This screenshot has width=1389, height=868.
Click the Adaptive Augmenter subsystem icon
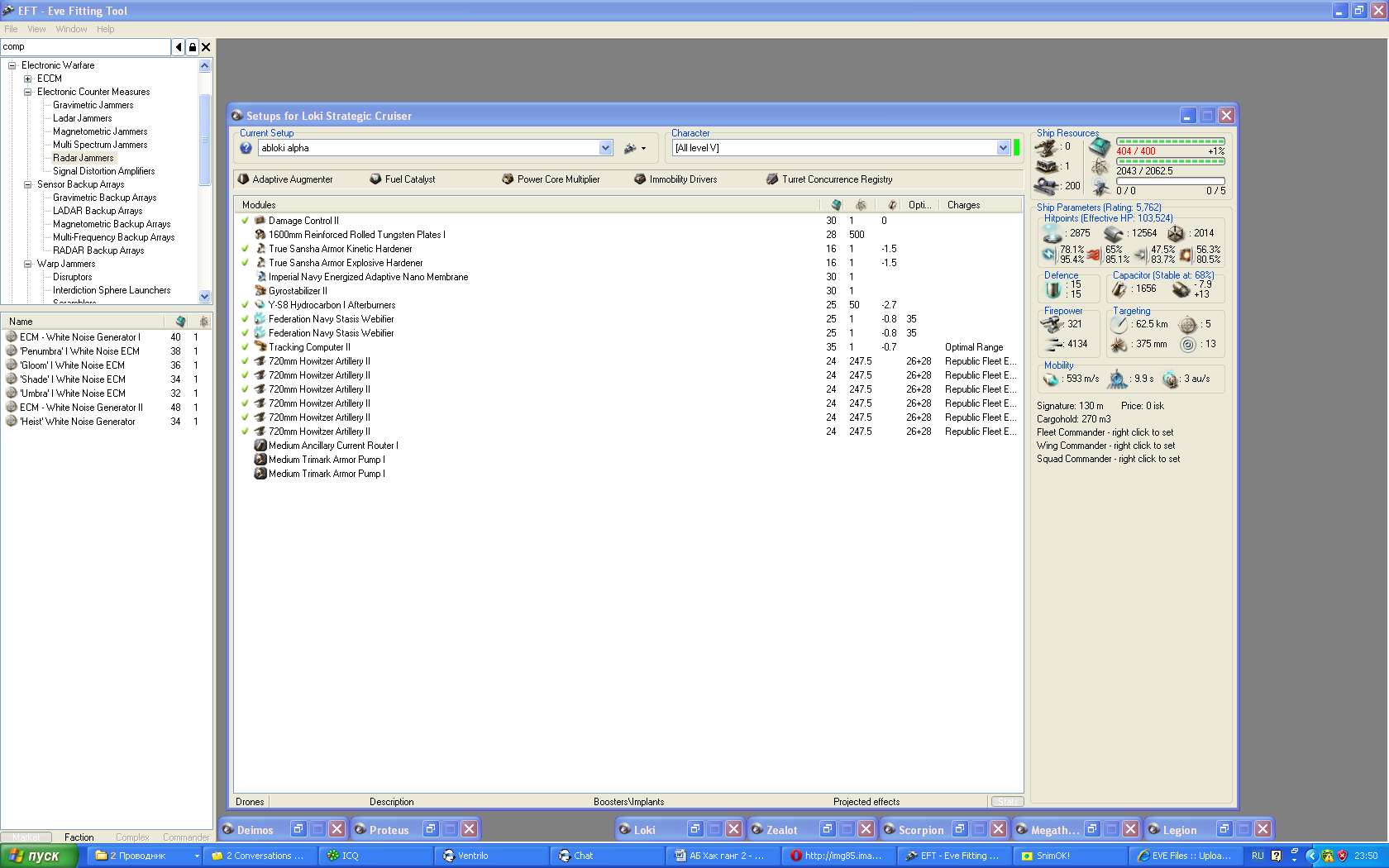tap(243, 179)
